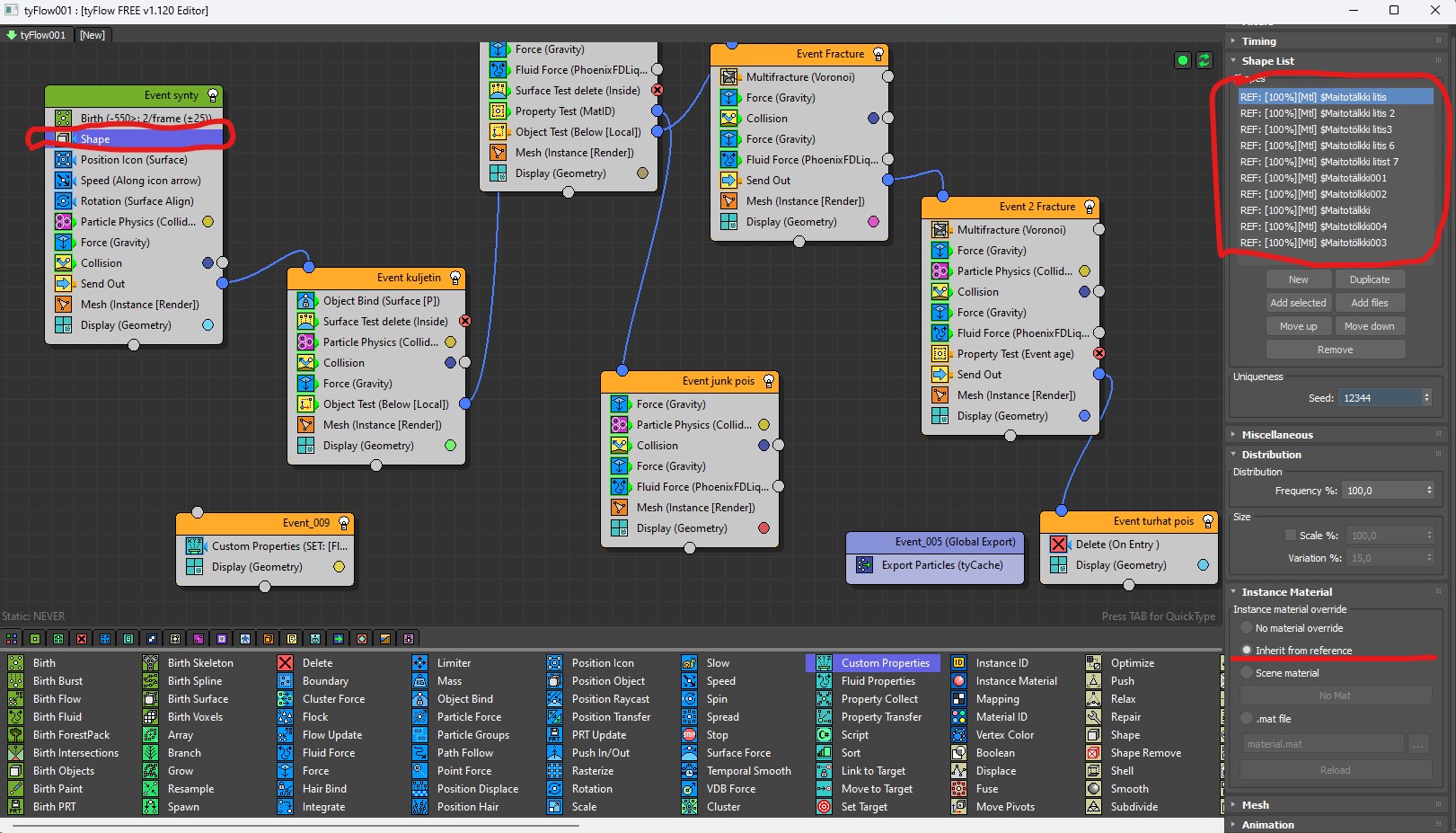Select Inherit from reference radio button
Screen dimensions: 1456x833
pyautogui.click(x=1247, y=650)
